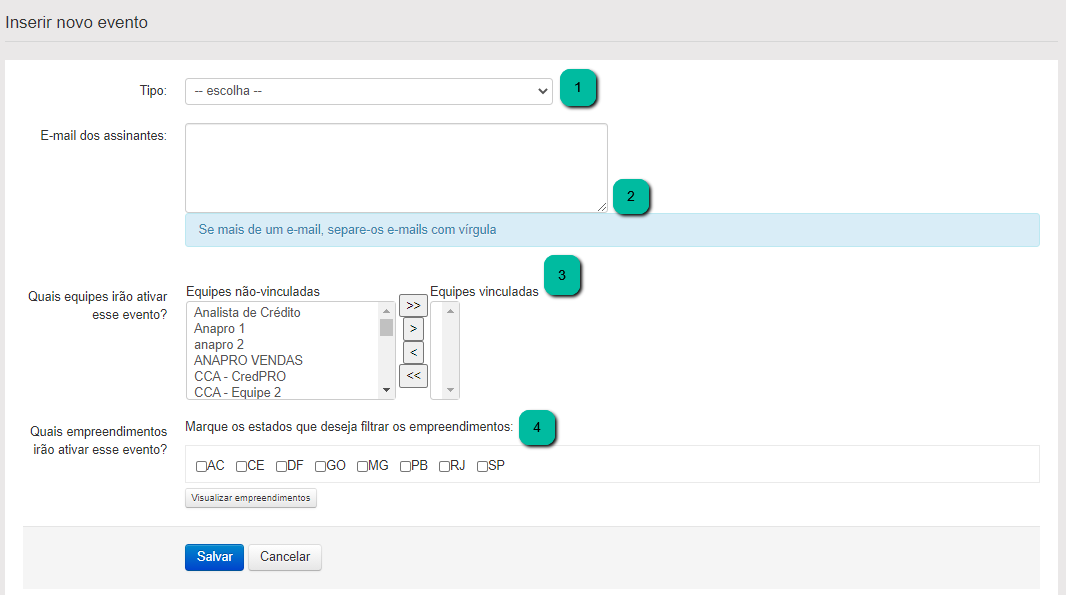
Task: Click the green badge numbered 1
Action: click(578, 88)
